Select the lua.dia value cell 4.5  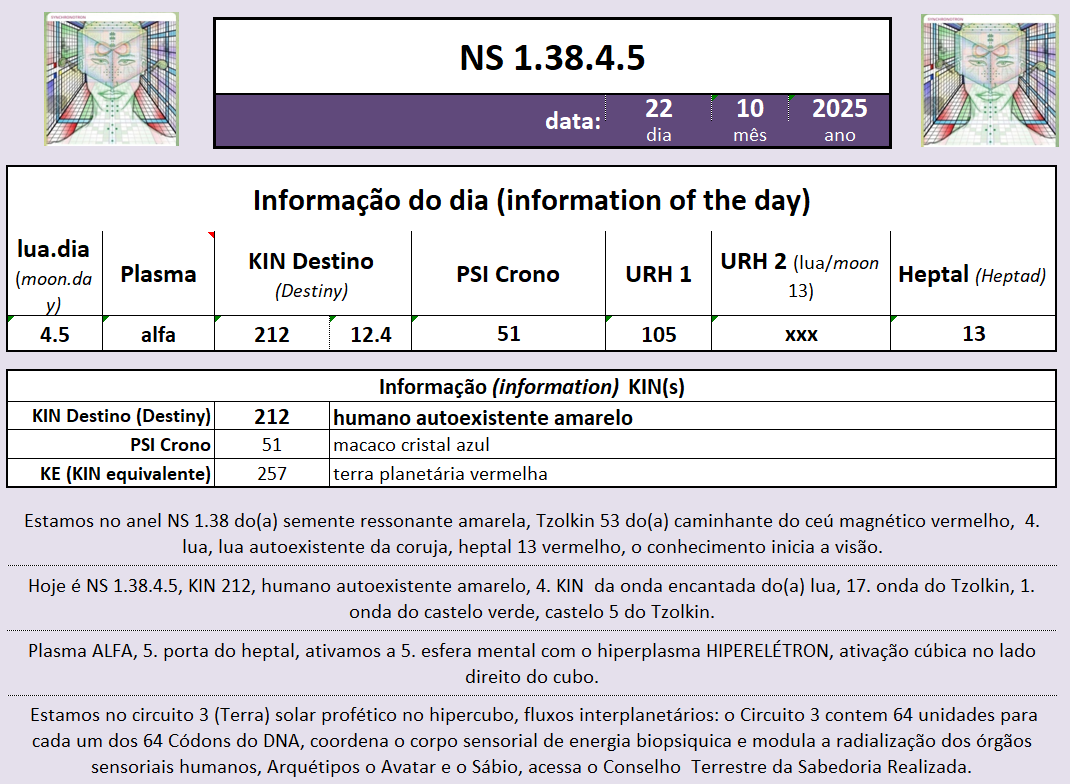point(55,334)
